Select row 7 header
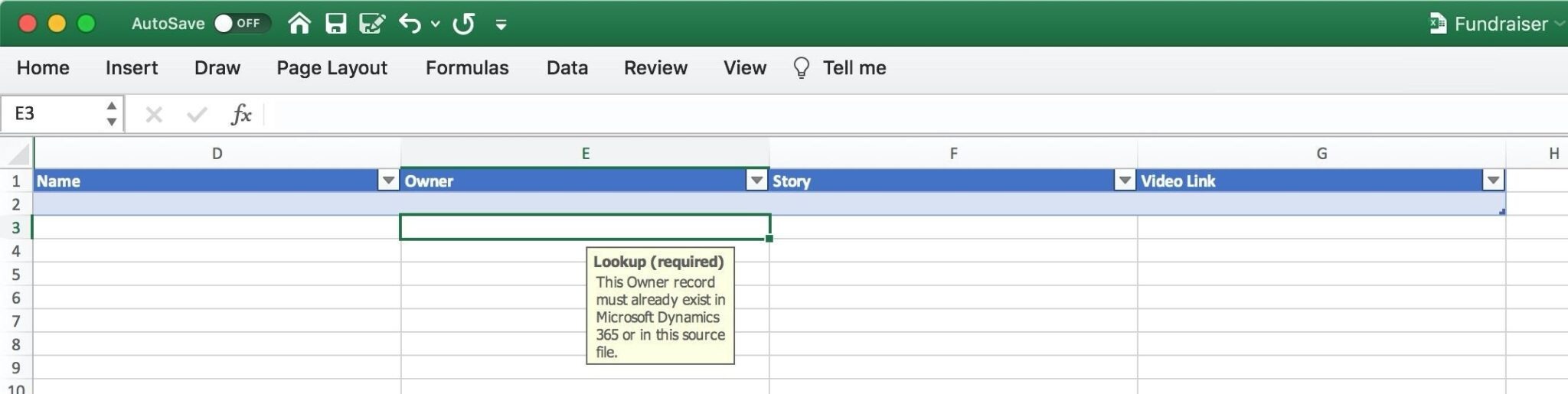1568x394 pixels. click(16, 321)
